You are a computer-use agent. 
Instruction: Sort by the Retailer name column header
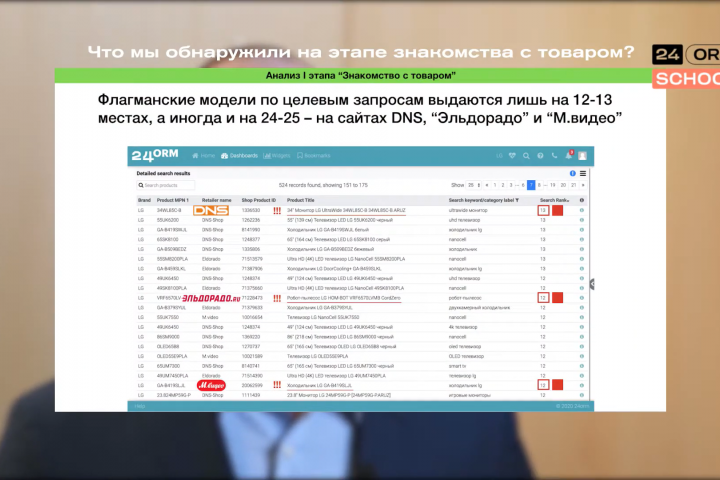pyautogui.click(x=217, y=200)
